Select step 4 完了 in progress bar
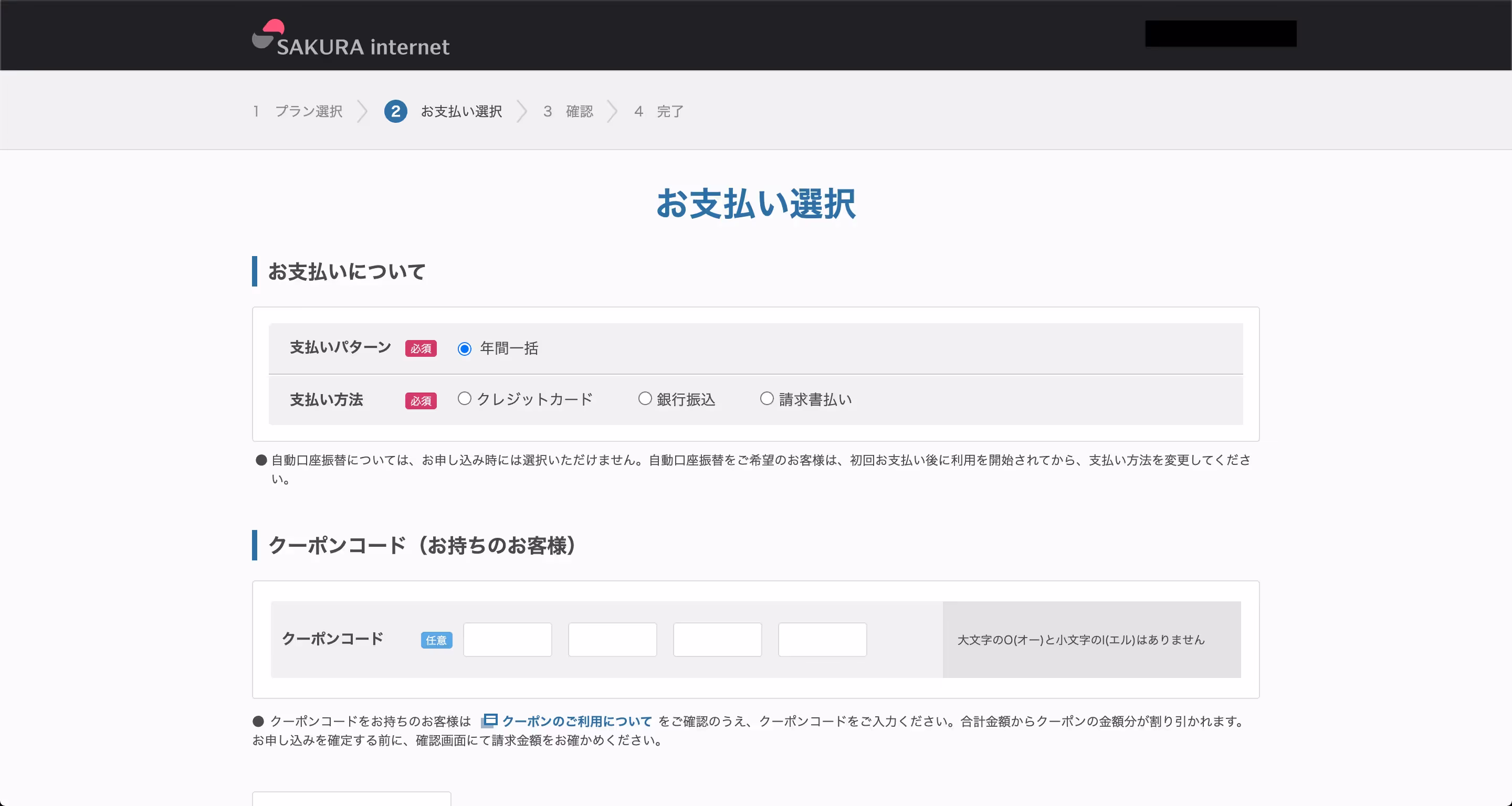The width and height of the screenshot is (1512, 806). pos(658,111)
